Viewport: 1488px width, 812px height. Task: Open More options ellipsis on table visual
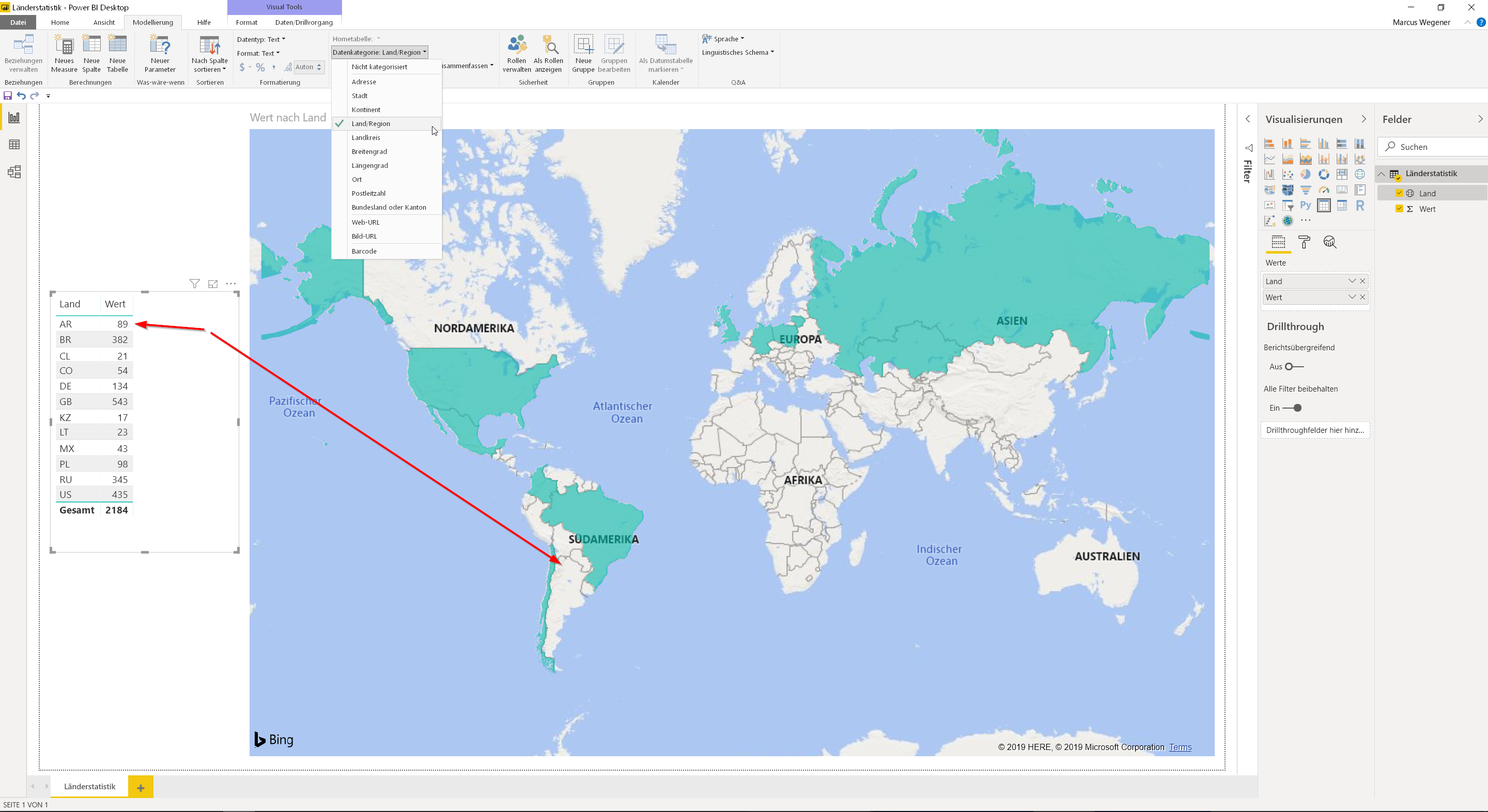point(231,284)
